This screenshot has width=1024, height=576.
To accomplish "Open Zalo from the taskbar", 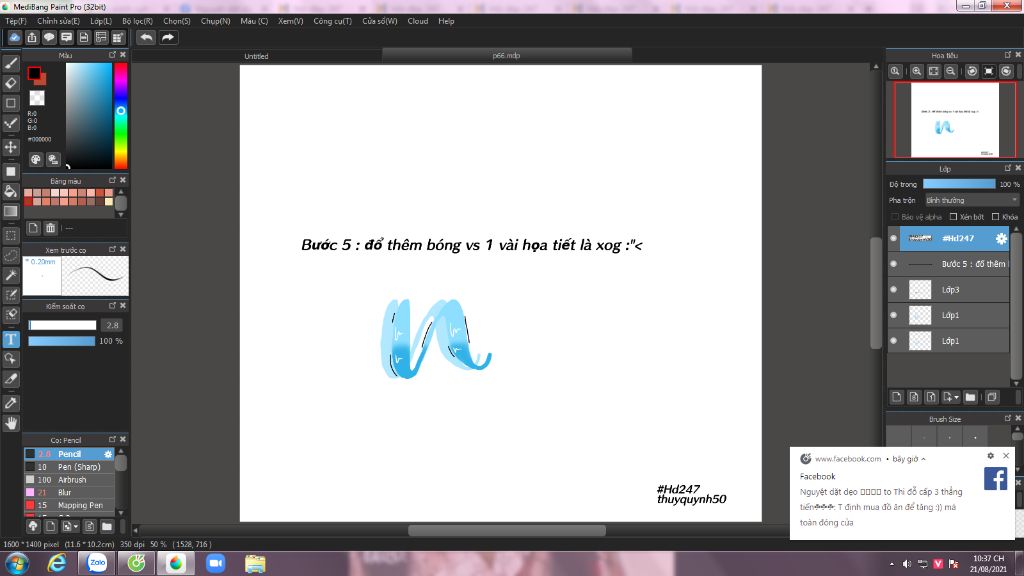I will click(x=97, y=563).
